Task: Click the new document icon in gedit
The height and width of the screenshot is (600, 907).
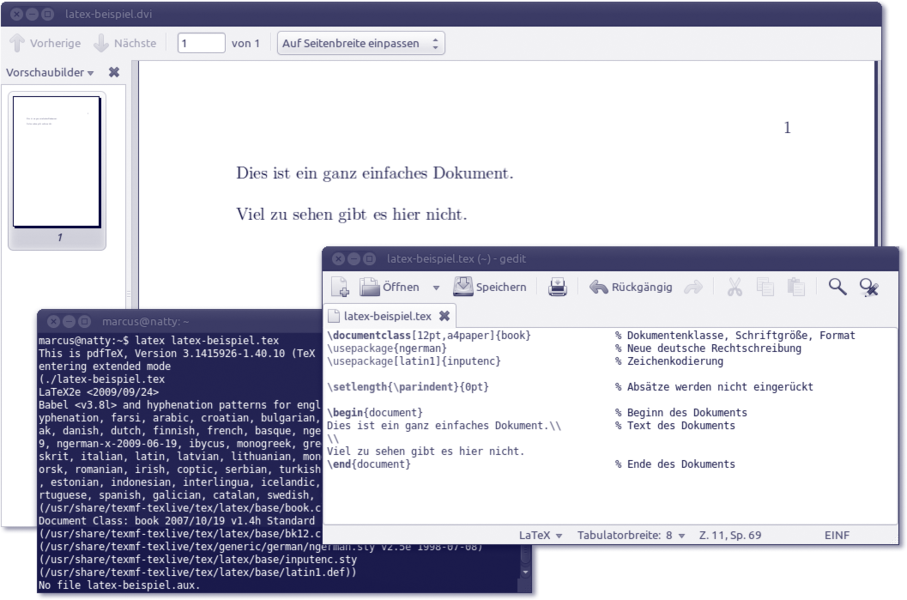Action: click(x=340, y=288)
